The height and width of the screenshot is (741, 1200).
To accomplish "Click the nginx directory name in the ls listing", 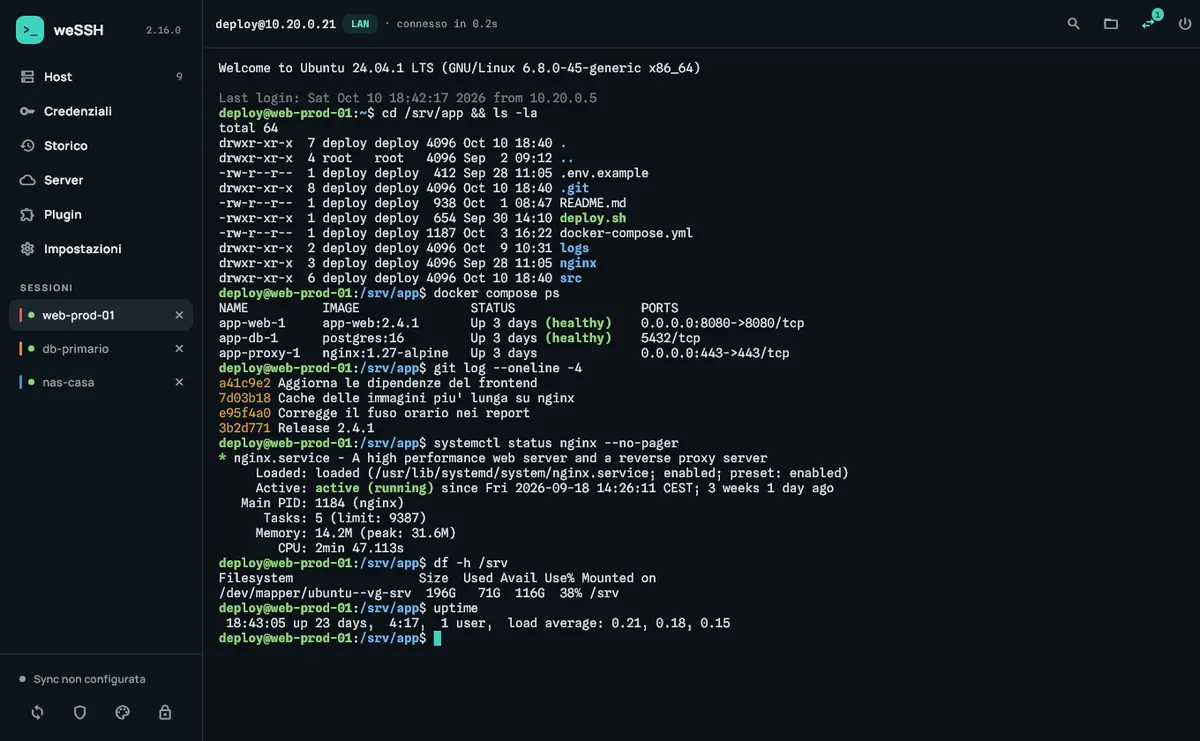I will [x=578, y=263].
